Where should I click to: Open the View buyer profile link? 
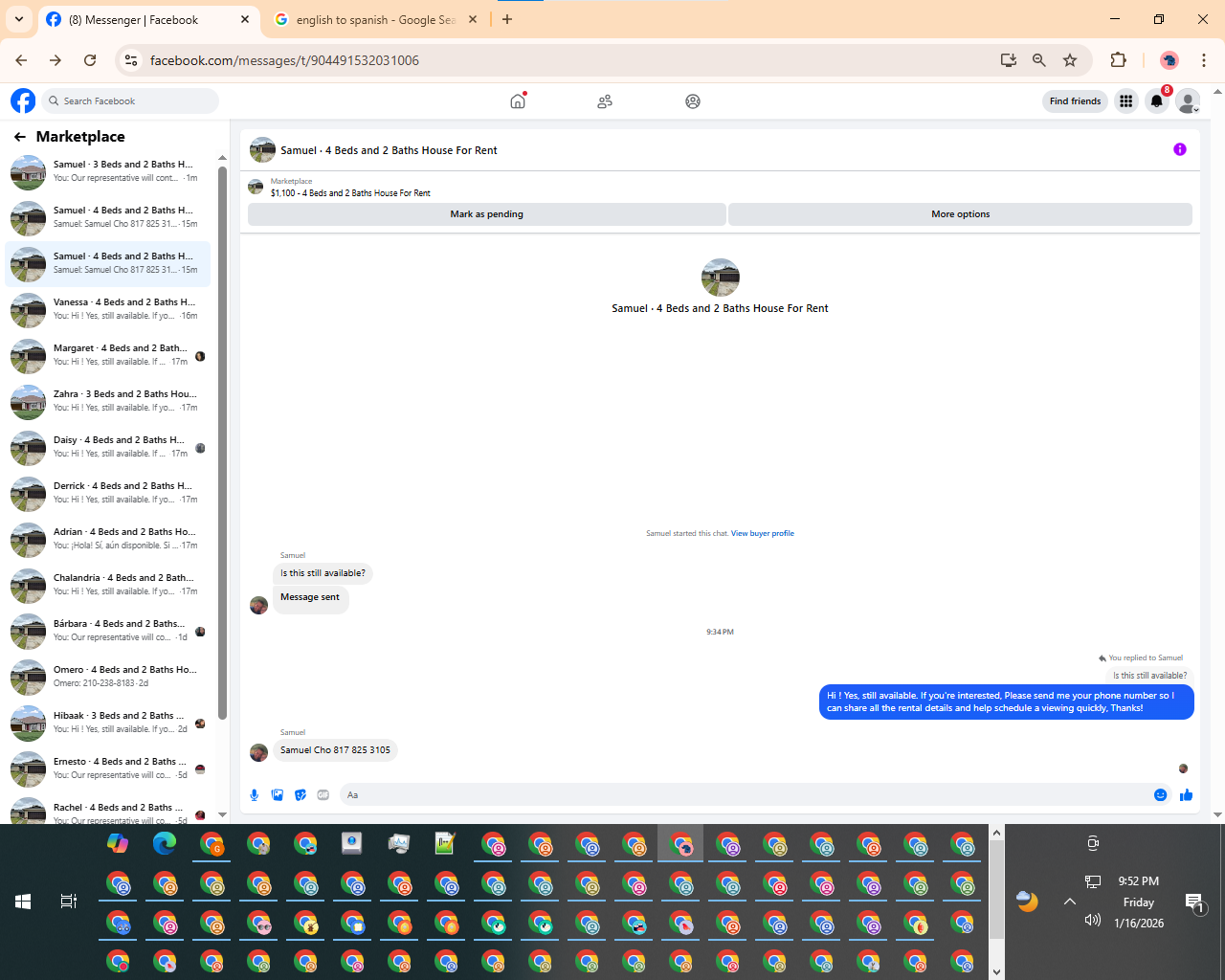point(763,533)
